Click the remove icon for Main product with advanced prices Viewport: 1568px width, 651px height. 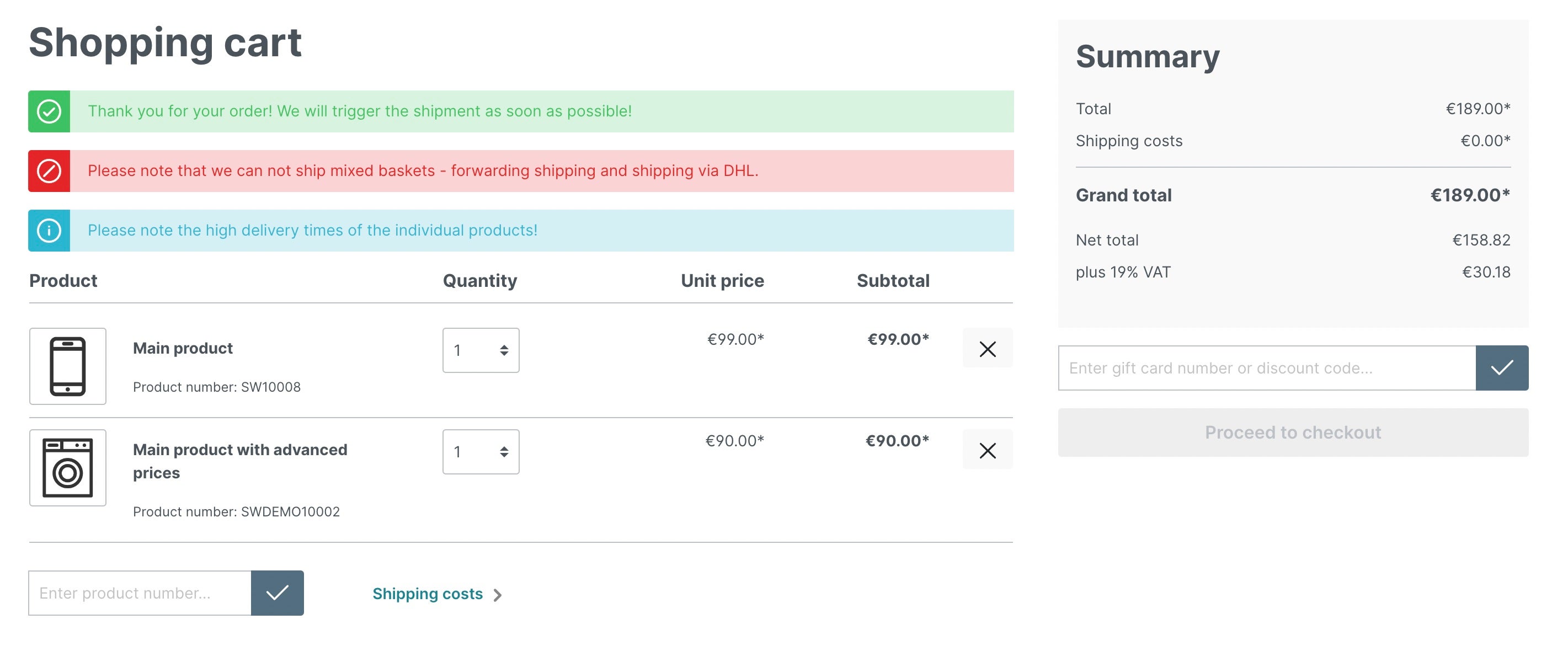(988, 451)
